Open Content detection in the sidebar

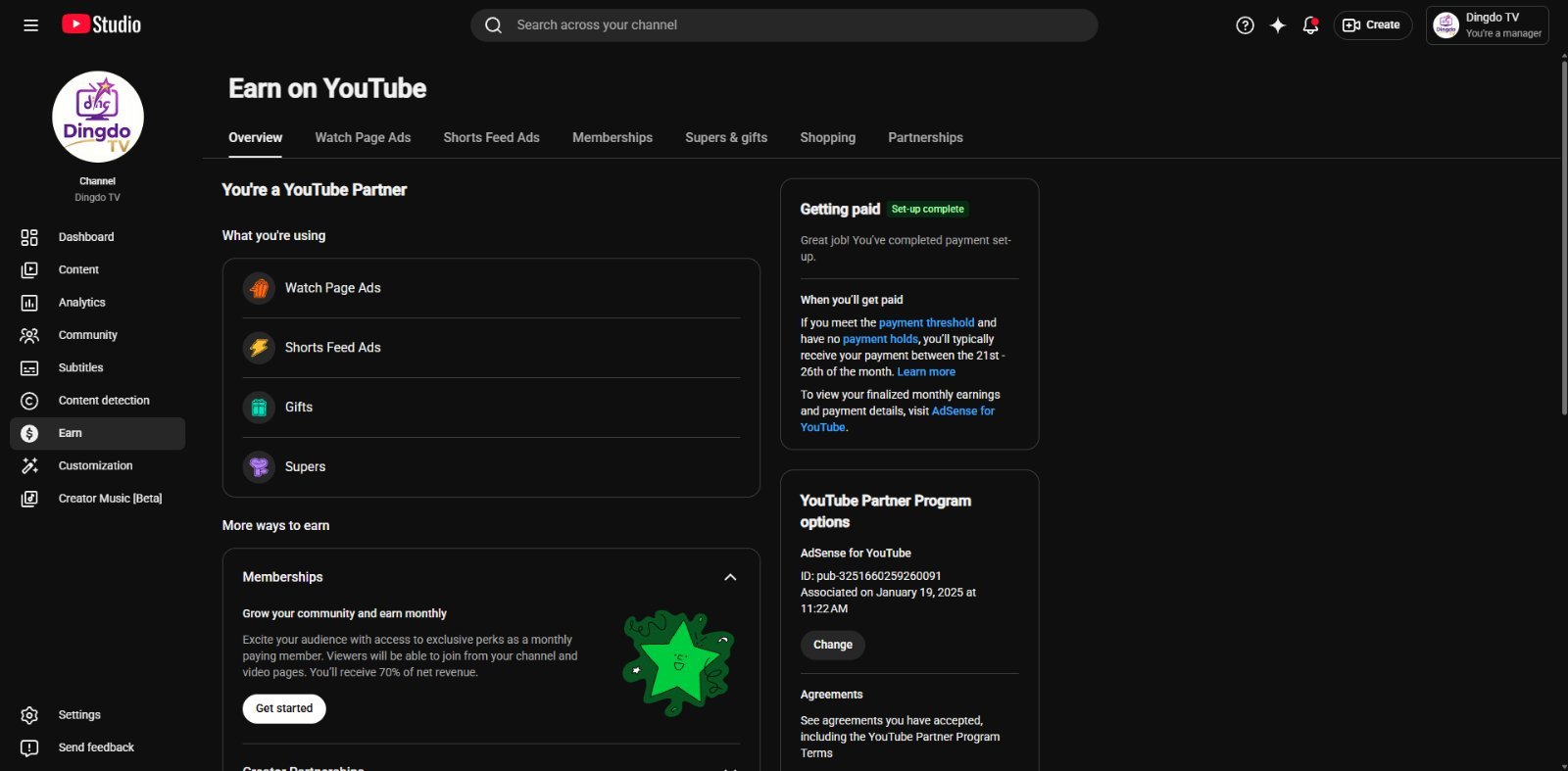[x=97, y=401]
